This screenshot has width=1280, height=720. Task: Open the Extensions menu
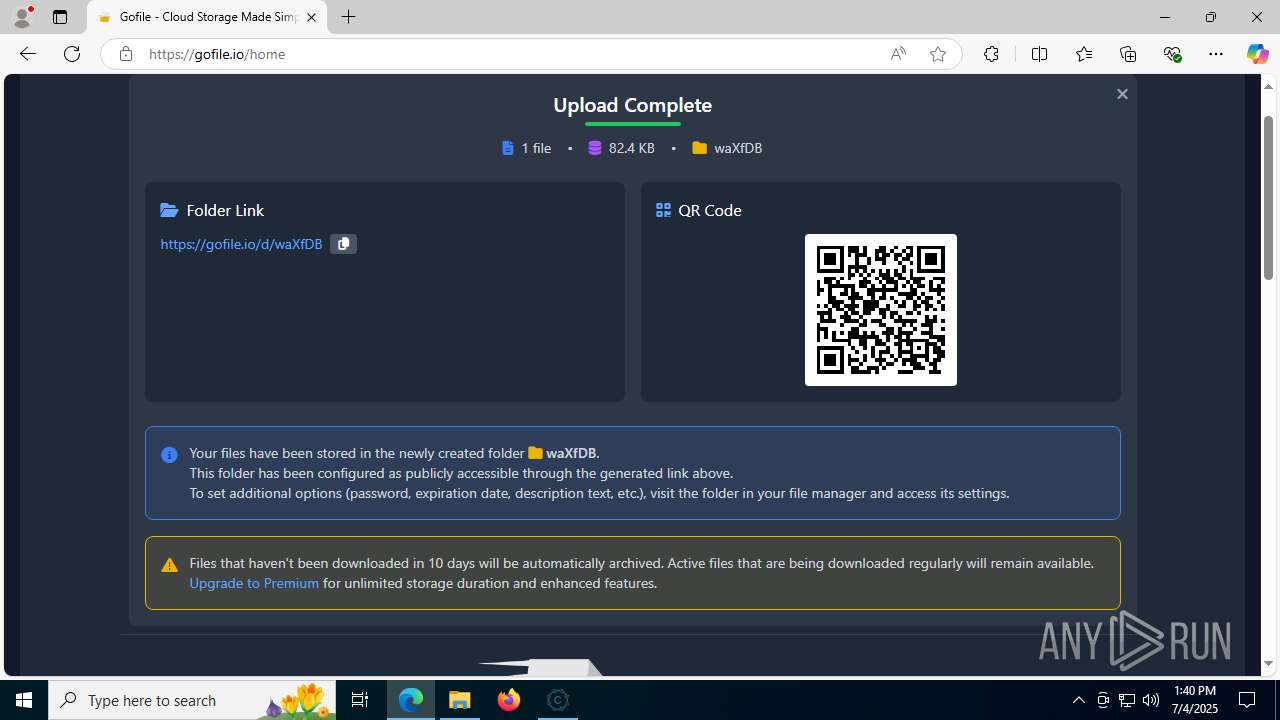click(991, 54)
